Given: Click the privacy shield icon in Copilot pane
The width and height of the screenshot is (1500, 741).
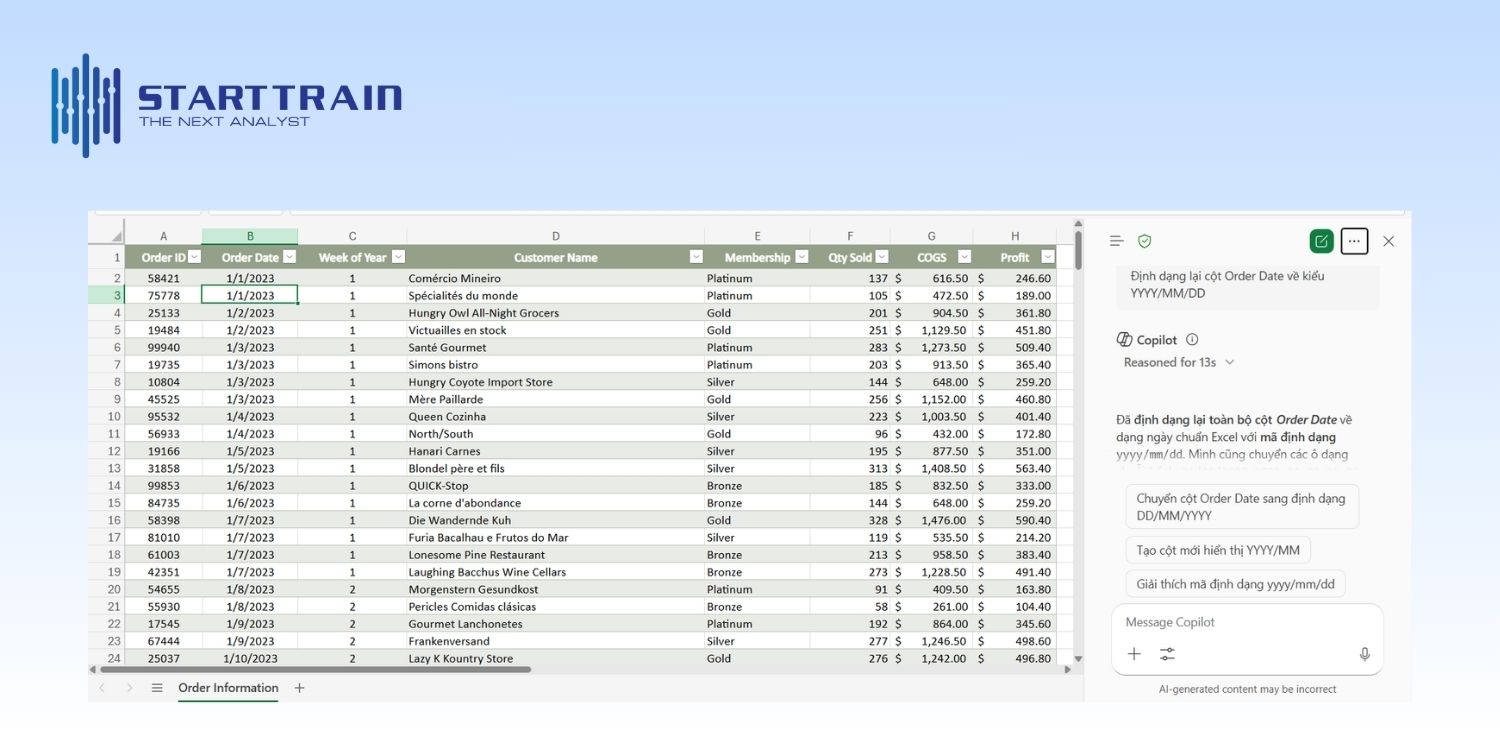Looking at the screenshot, I should coord(1144,240).
